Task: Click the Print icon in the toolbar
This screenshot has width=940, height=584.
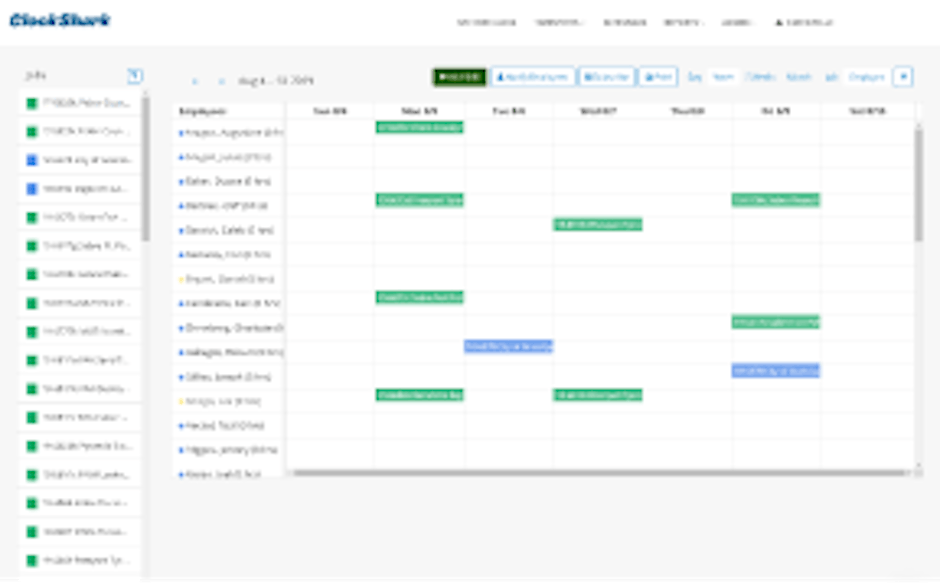Action: pos(648,75)
